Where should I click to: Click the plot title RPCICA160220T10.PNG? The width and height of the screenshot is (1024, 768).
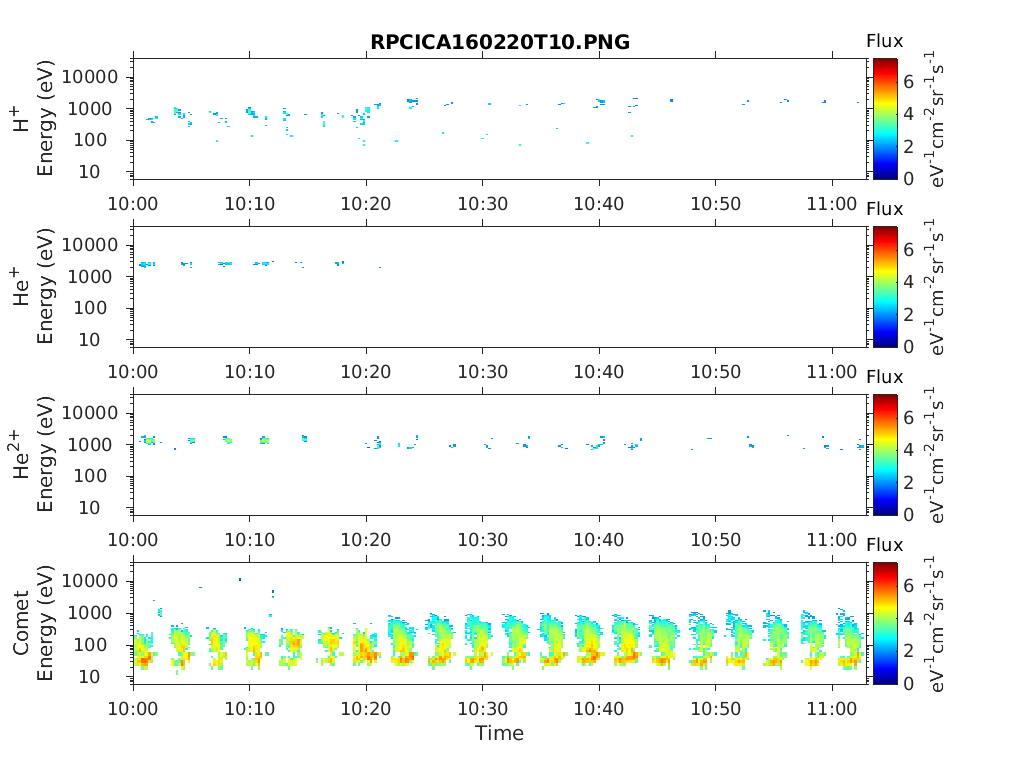pyautogui.click(x=500, y=42)
